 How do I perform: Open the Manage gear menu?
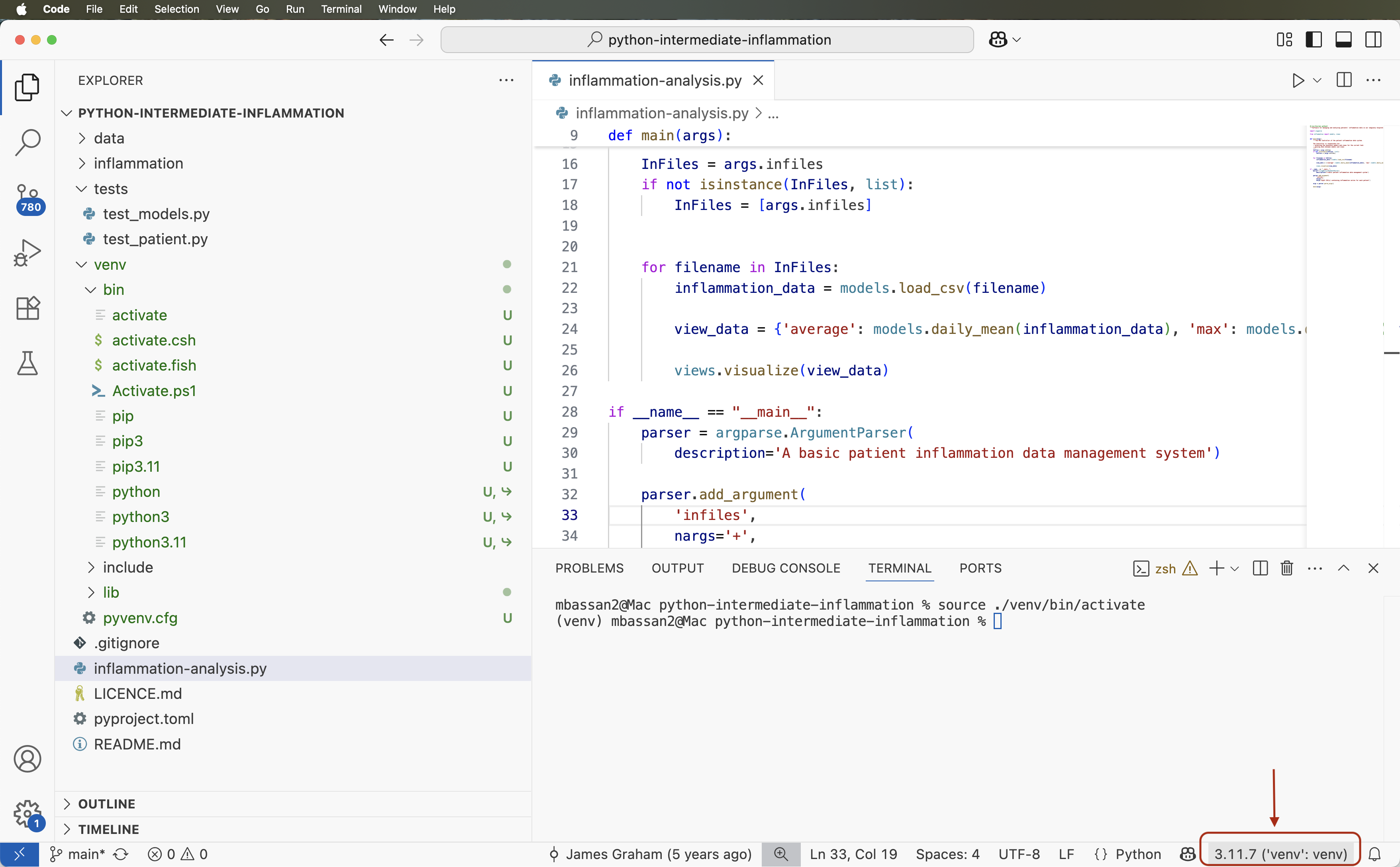[27, 814]
